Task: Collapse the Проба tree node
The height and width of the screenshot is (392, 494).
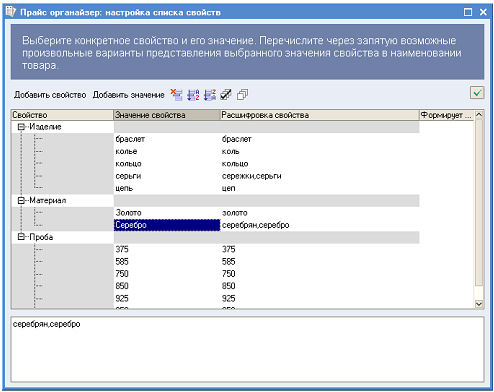Action: [21, 237]
